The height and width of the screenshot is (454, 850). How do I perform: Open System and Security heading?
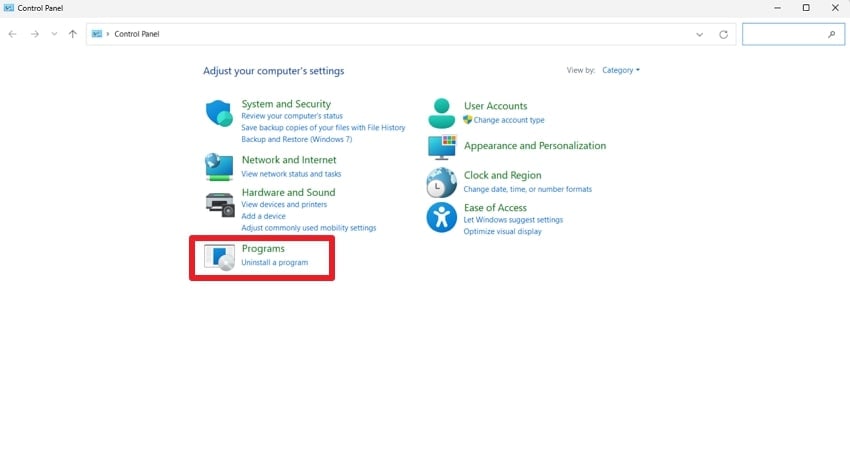286,104
